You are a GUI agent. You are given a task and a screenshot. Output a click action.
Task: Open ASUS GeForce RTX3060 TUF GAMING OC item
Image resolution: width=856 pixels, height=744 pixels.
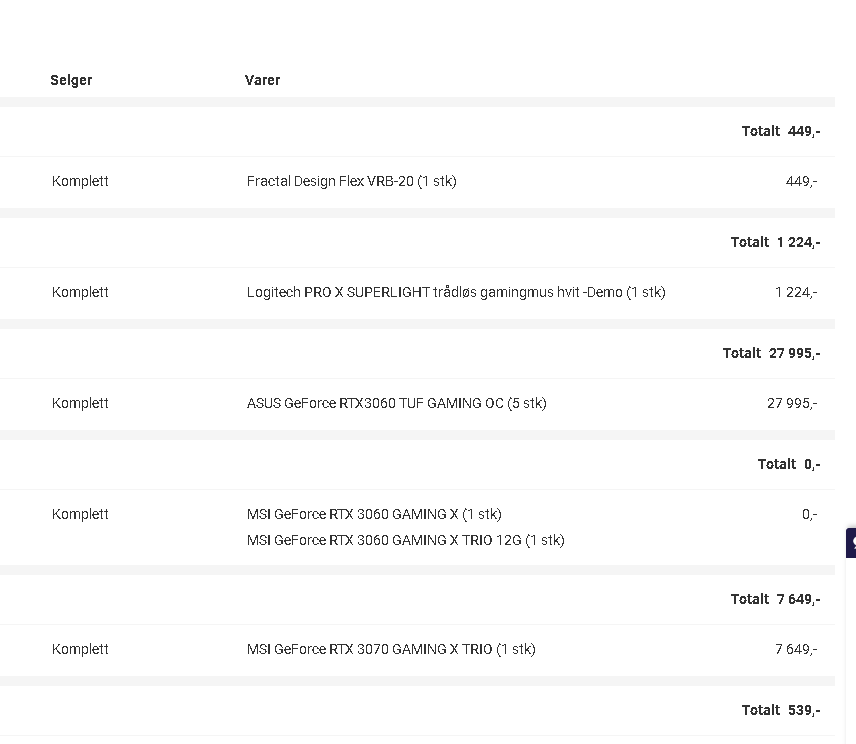pyautogui.click(x=396, y=403)
